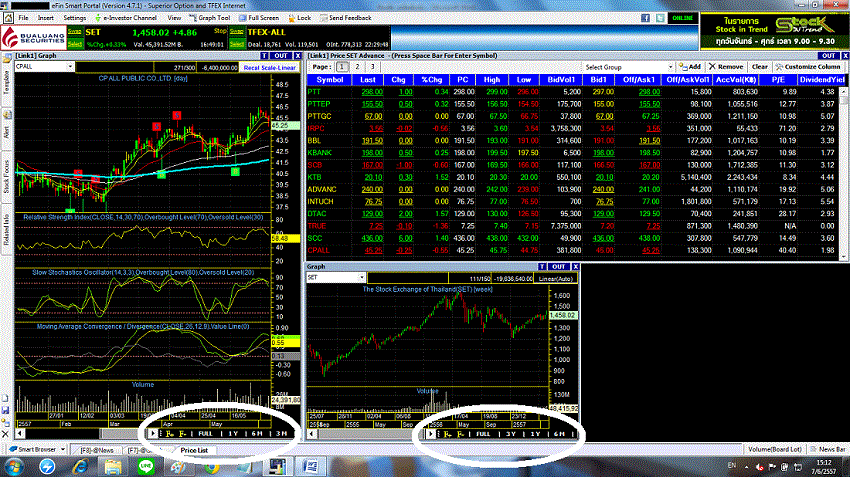Click the F+ zoom icon on SET graph
850x477 pixels.
coord(447,434)
